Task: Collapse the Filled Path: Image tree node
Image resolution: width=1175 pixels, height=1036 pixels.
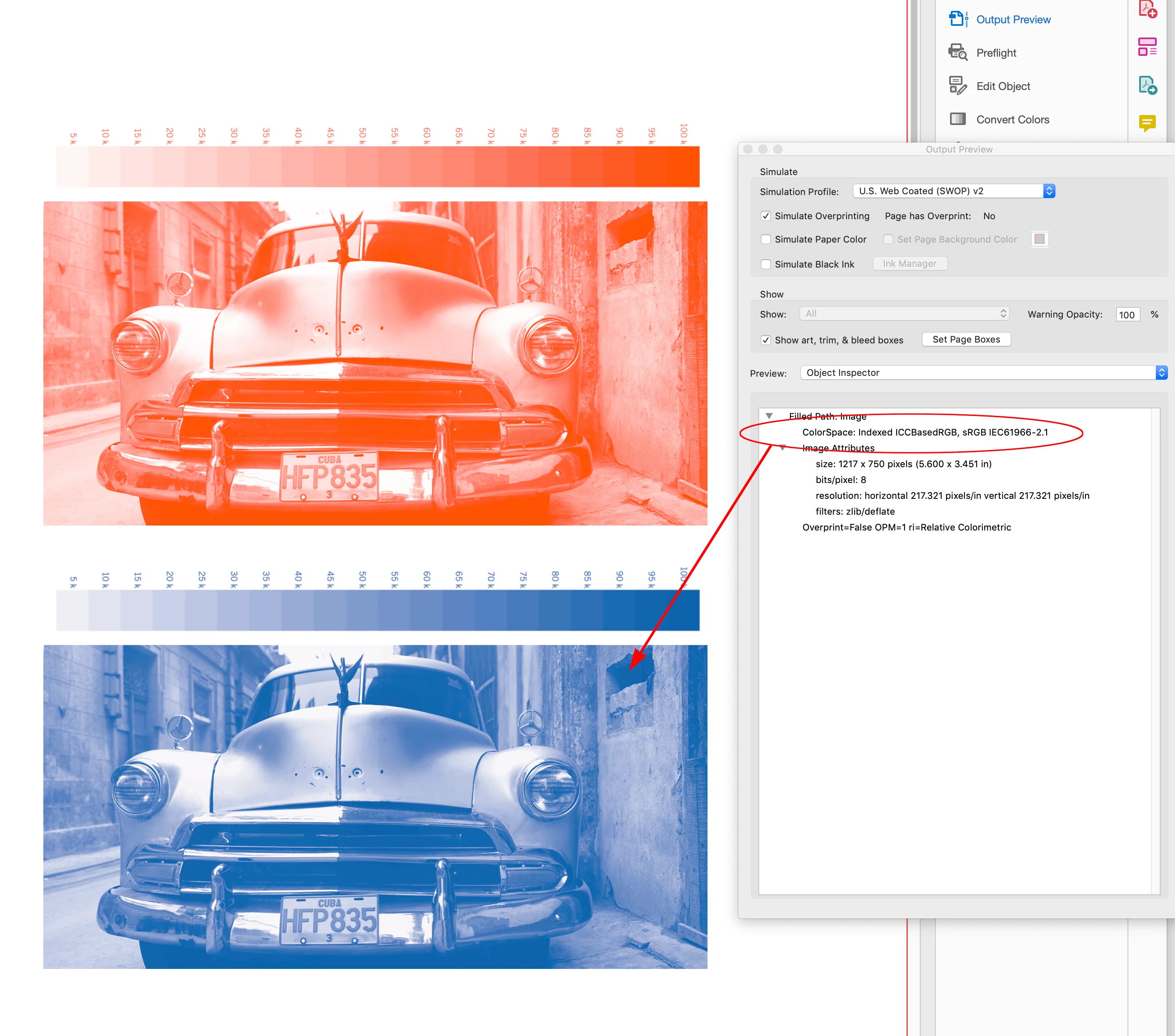Action: point(769,415)
